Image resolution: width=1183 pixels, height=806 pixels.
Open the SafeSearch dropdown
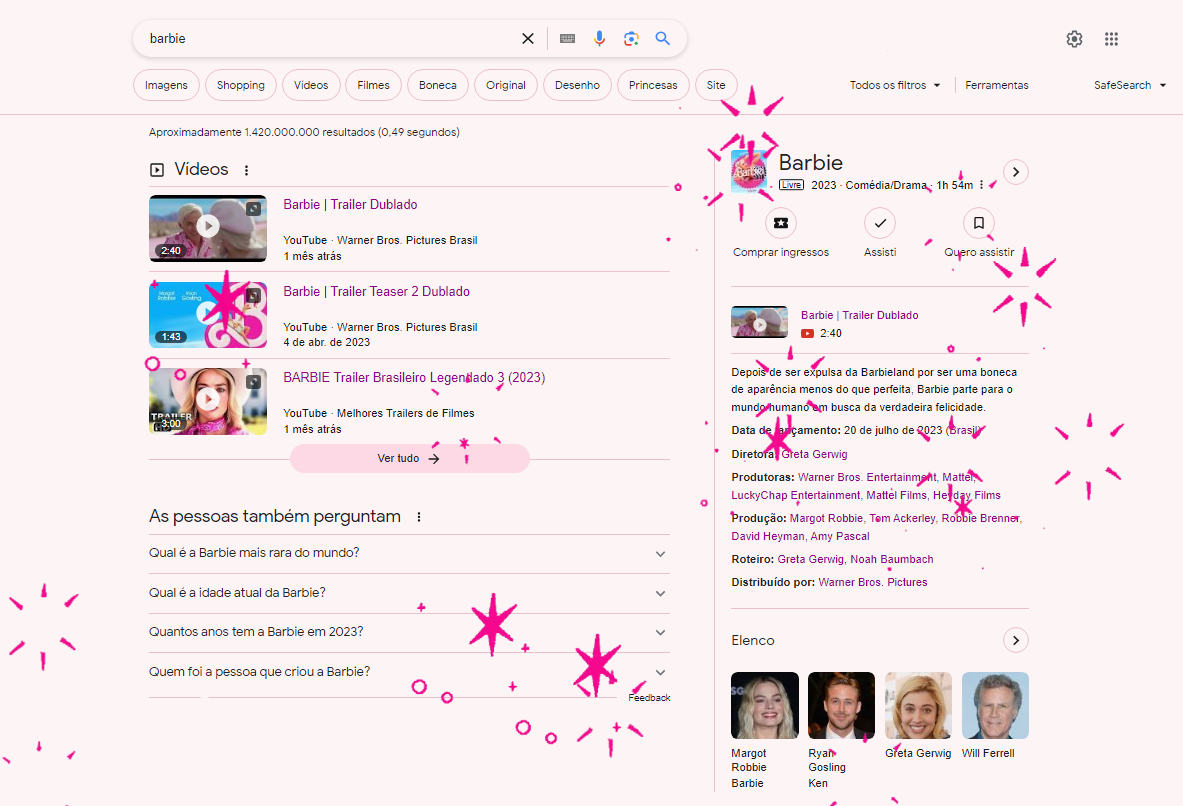pos(1130,85)
